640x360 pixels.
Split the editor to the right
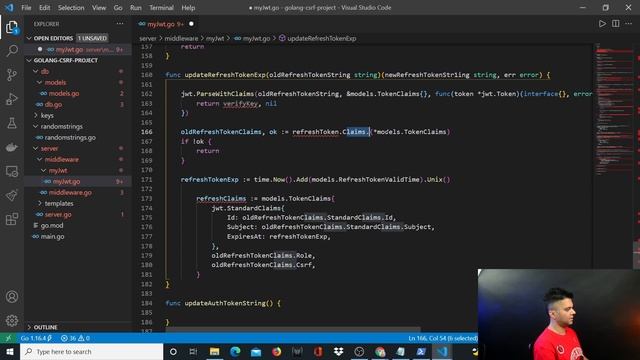point(616,24)
